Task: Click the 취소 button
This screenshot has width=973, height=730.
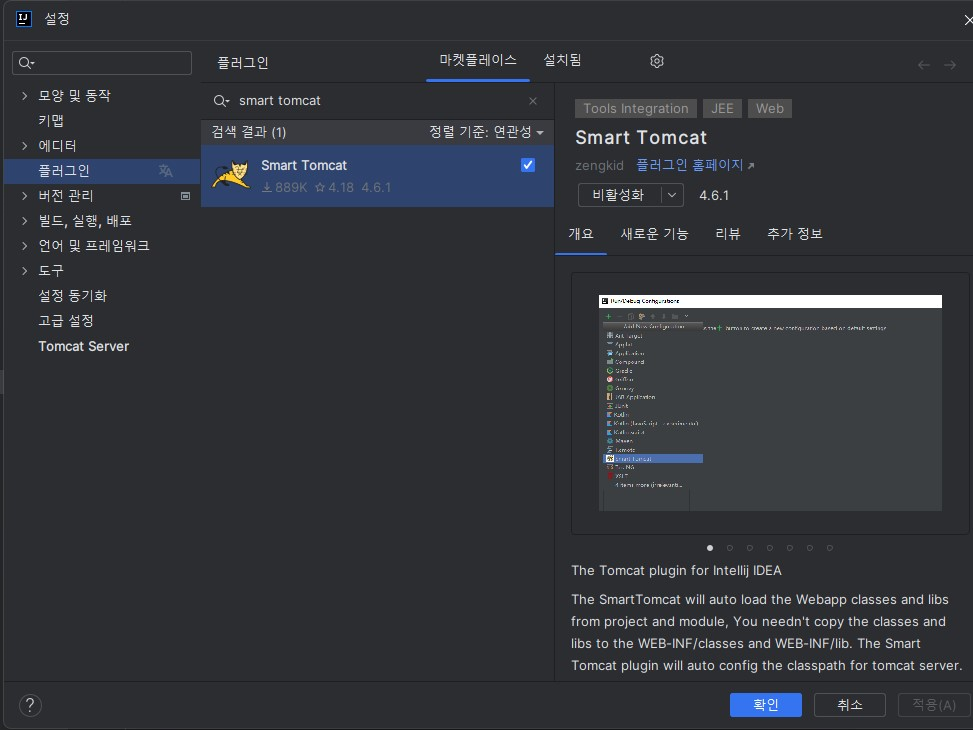Action: click(x=850, y=705)
